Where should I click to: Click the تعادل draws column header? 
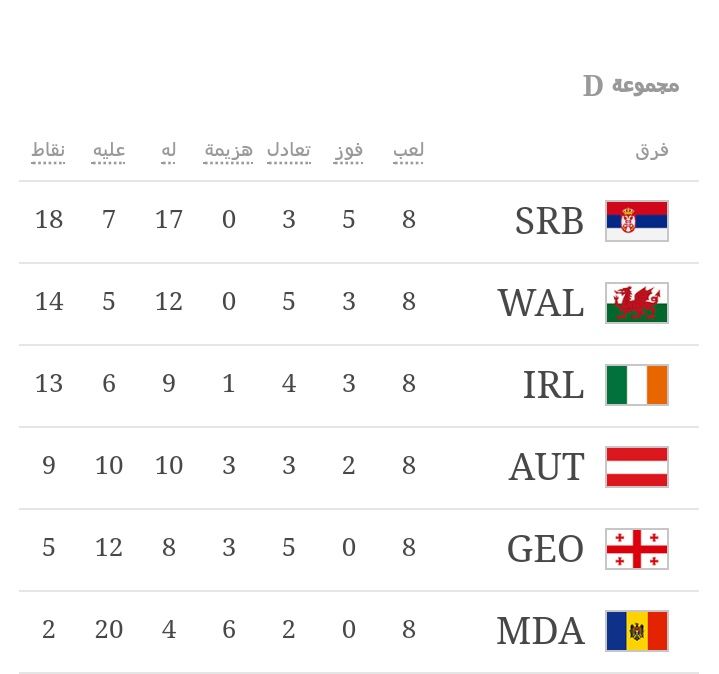click(289, 151)
